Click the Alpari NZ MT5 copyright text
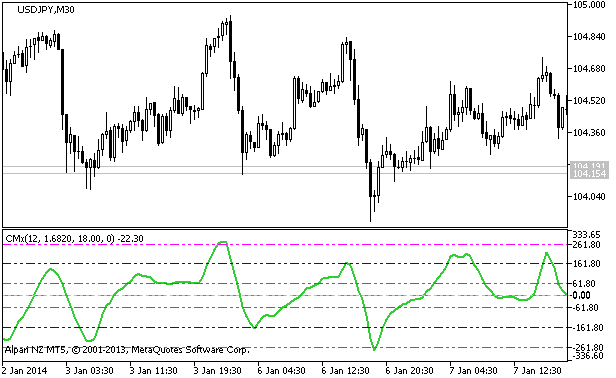 point(127,350)
